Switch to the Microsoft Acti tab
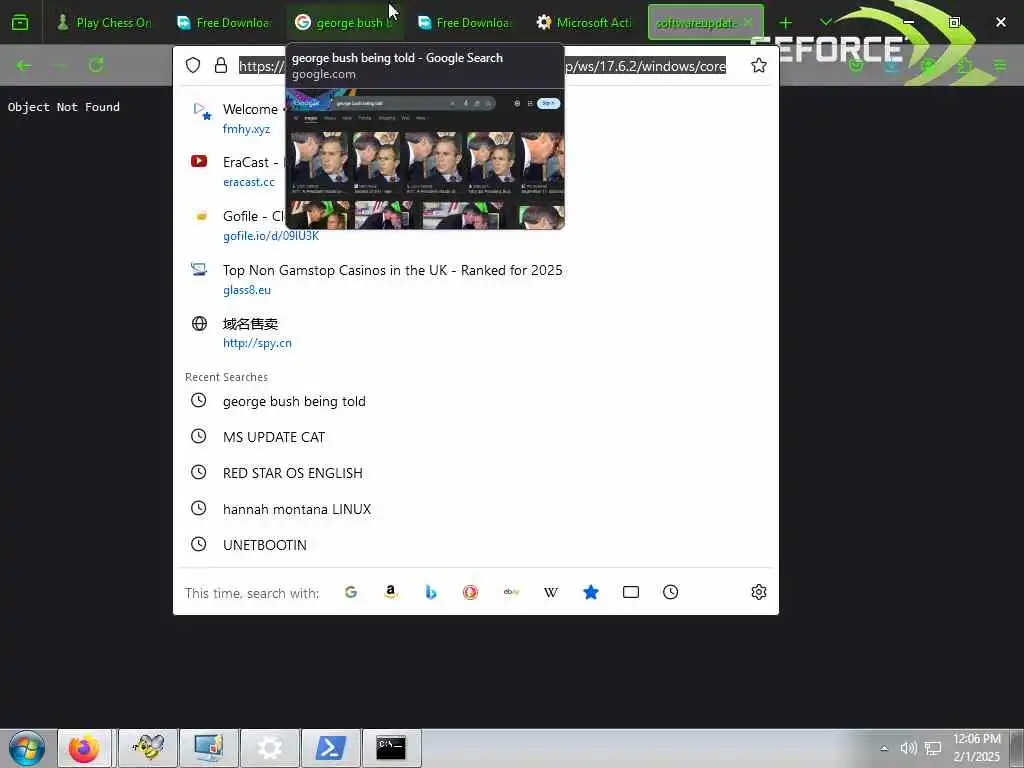The image size is (1024, 768). [584, 23]
